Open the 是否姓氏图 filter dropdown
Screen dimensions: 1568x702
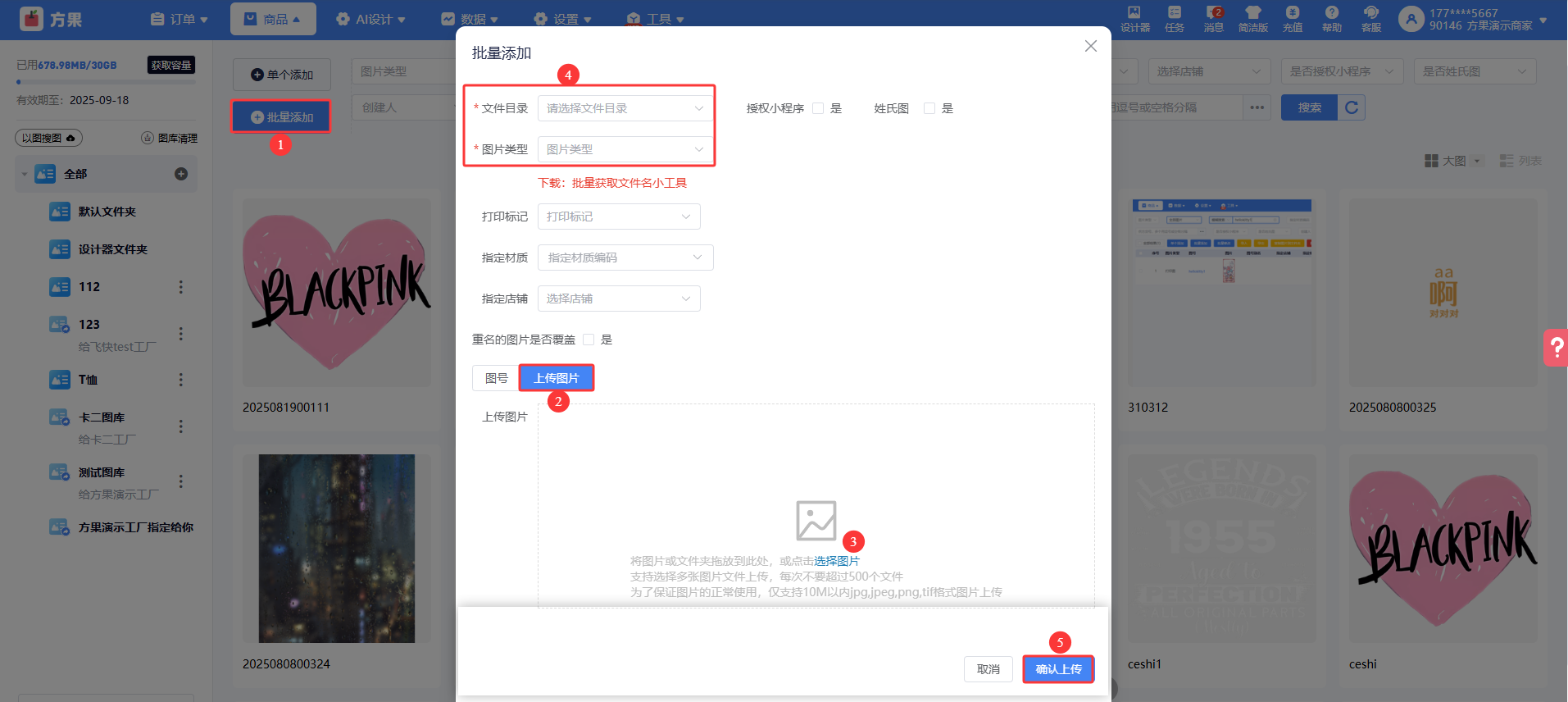pos(1475,71)
